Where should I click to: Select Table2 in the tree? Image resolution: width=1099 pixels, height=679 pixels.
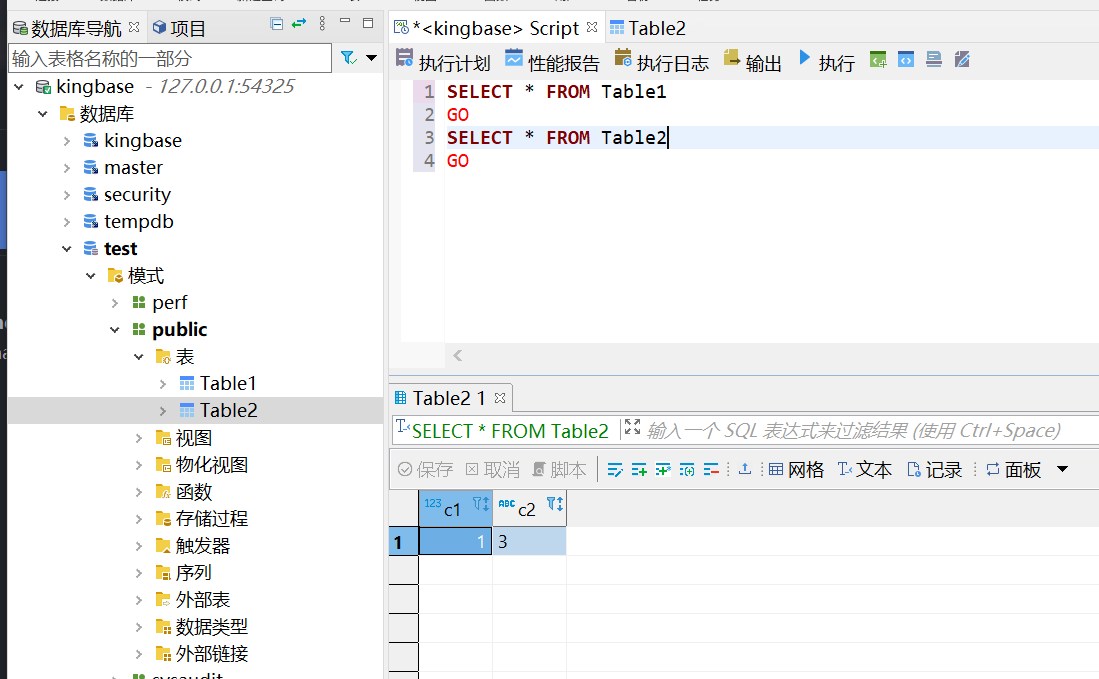[x=228, y=410]
